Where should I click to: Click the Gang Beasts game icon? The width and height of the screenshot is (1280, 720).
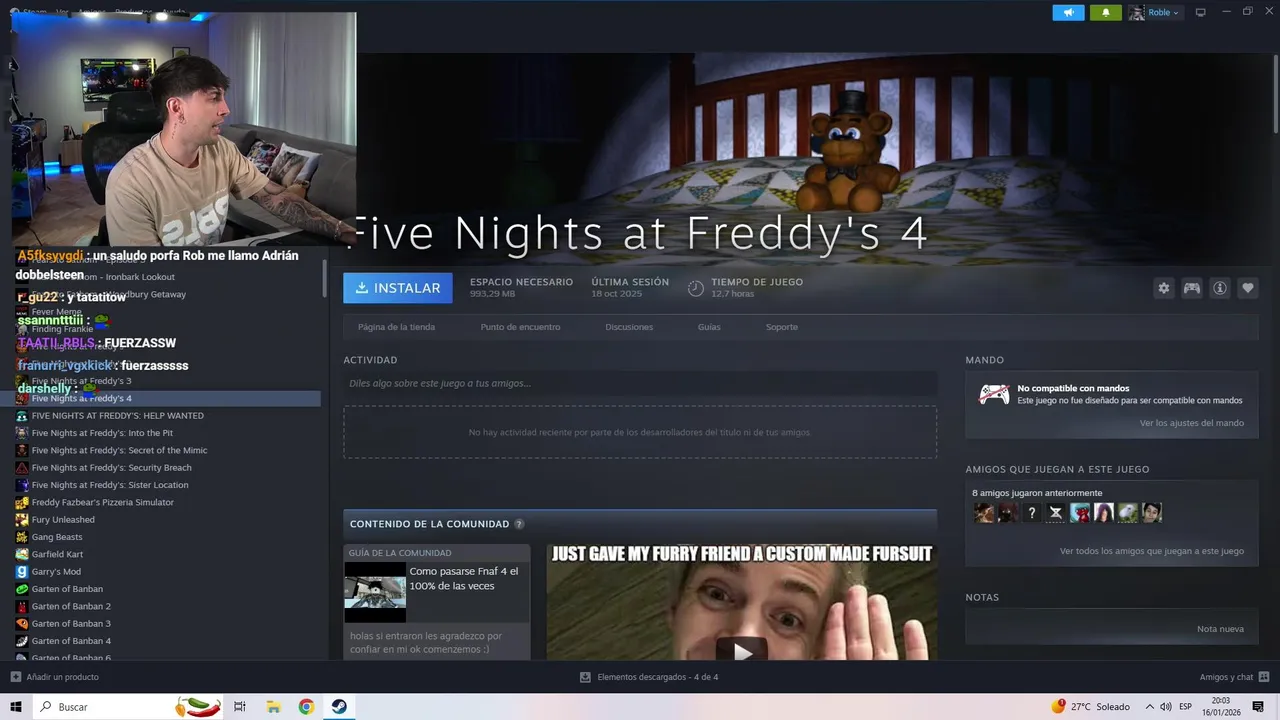pos(22,537)
